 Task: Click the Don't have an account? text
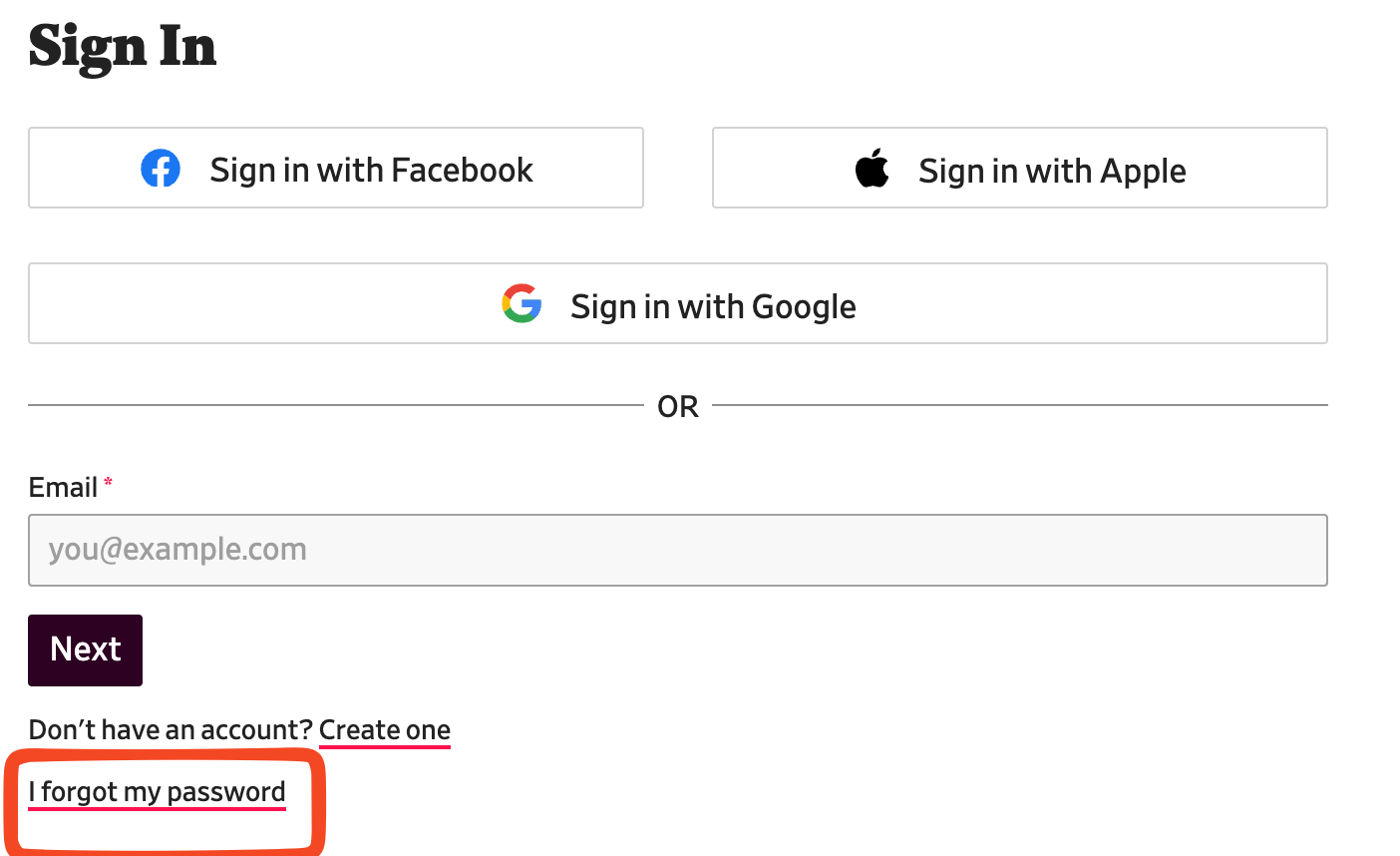pyautogui.click(x=171, y=730)
